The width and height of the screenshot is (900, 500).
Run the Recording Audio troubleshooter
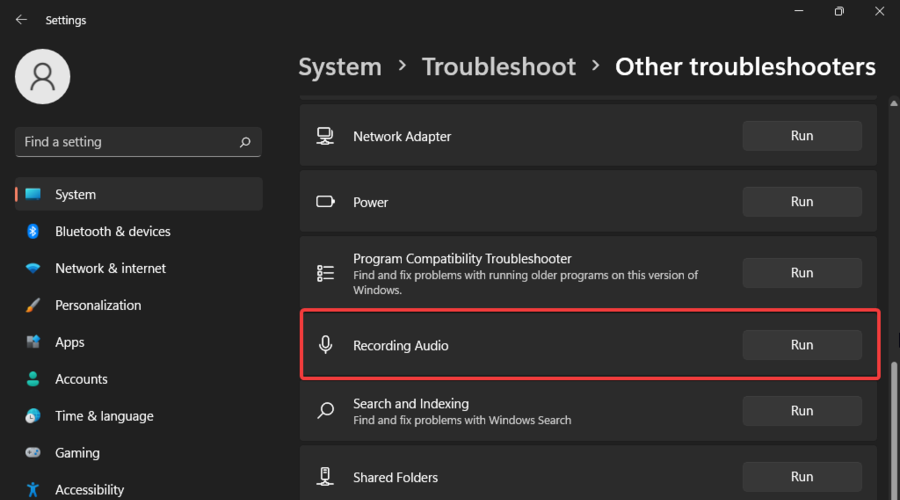click(801, 345)
